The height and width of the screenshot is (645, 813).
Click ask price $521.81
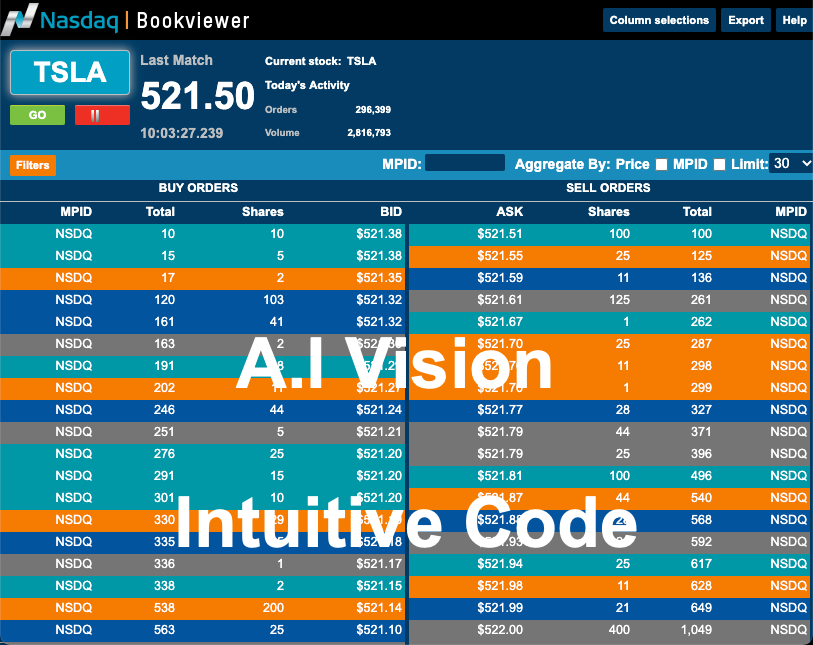coord(500,476)
